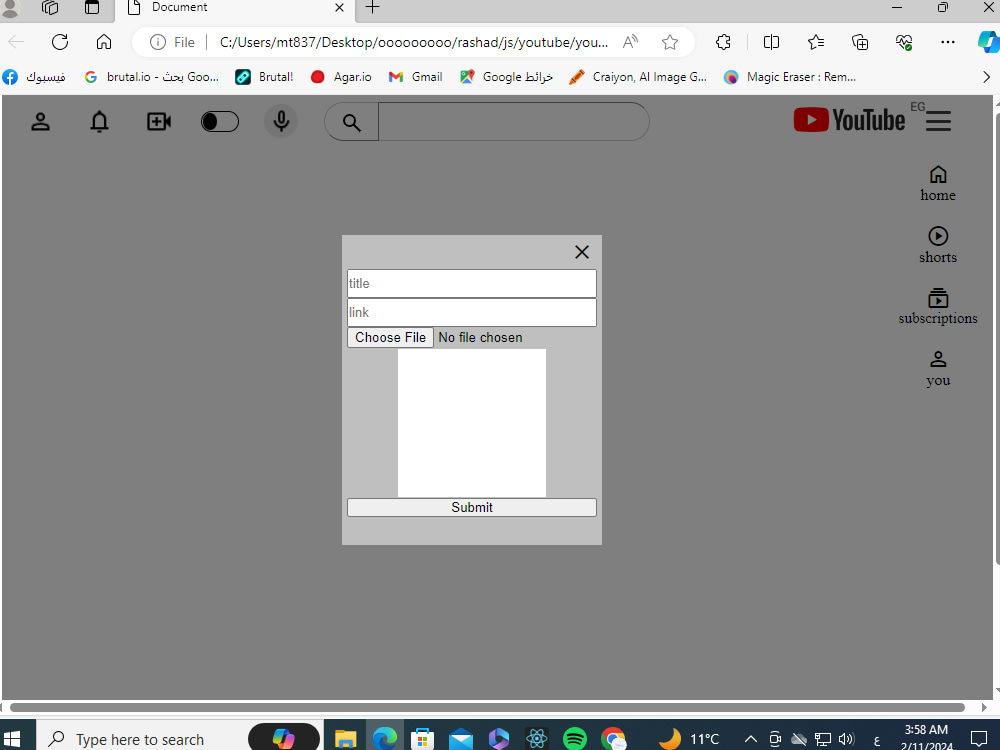
Task: Submit the upload form
Action: [472, 508]
